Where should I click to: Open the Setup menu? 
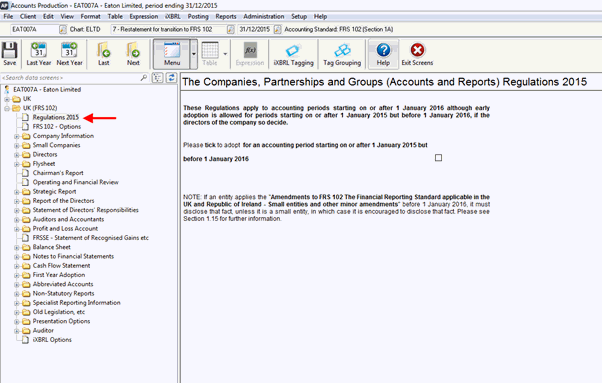pos(299,17)
